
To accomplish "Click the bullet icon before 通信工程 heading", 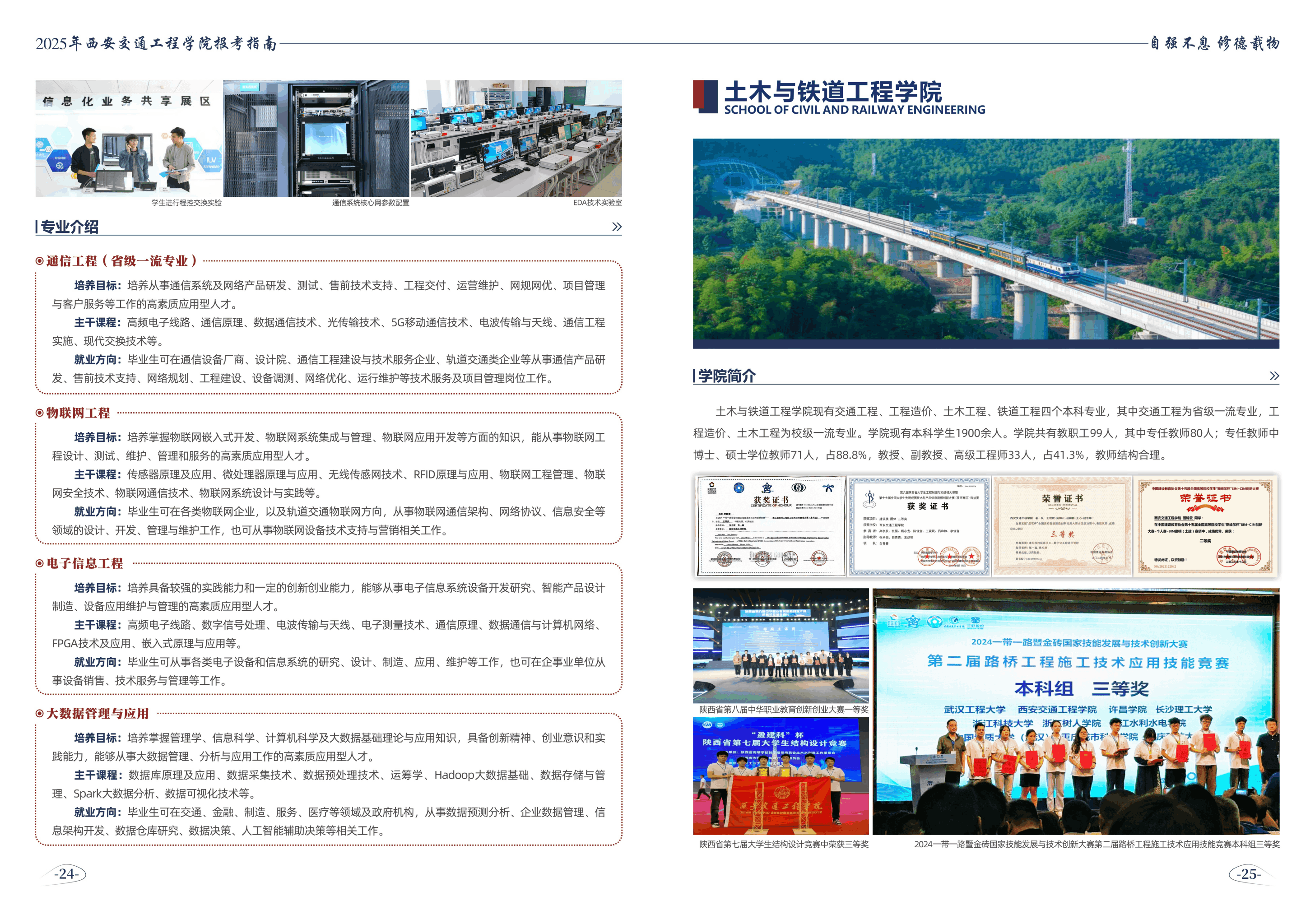I will point(40,261).
